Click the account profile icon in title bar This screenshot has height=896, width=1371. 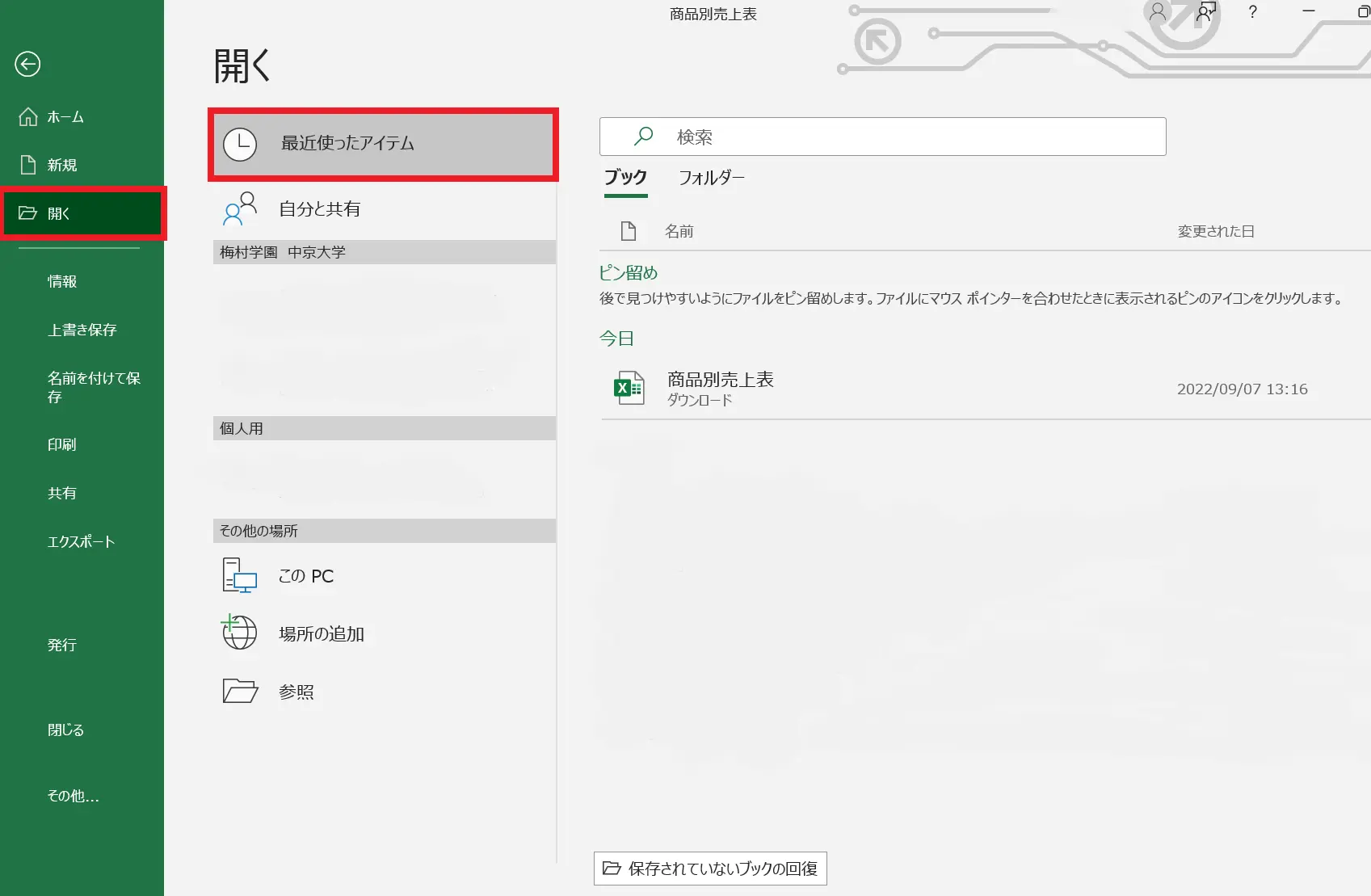(x=1158, y=11)
